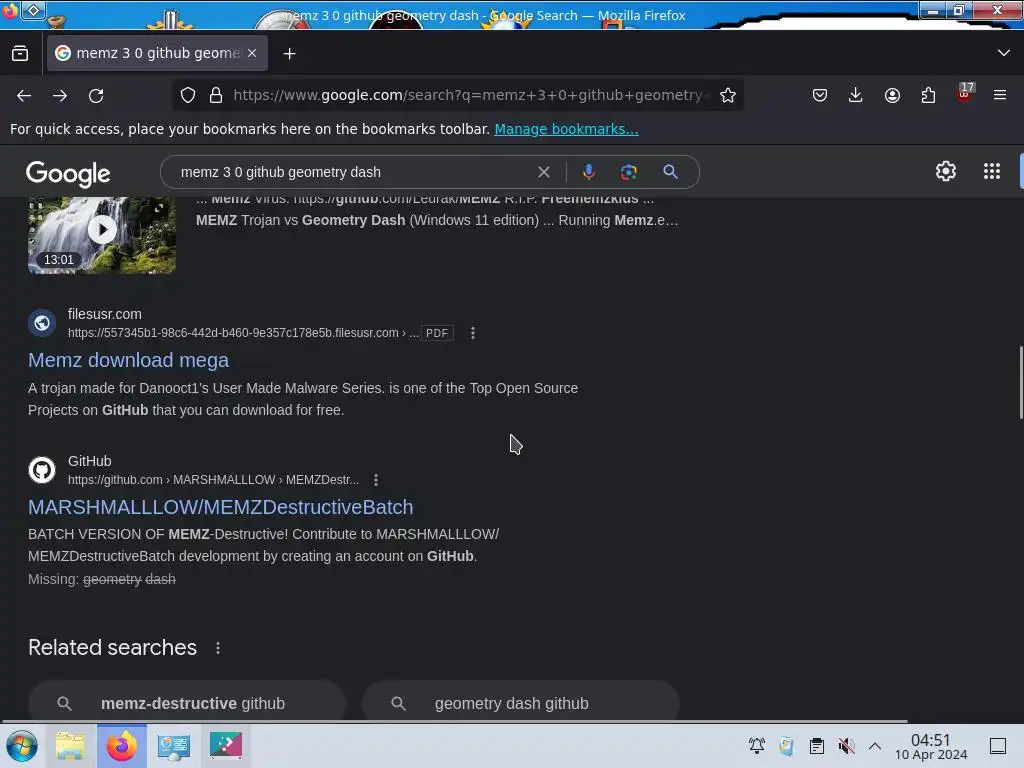Open the uBlock extension icon showing 17
This screenshot has height=768, width=1024.
tap(965, 93)
